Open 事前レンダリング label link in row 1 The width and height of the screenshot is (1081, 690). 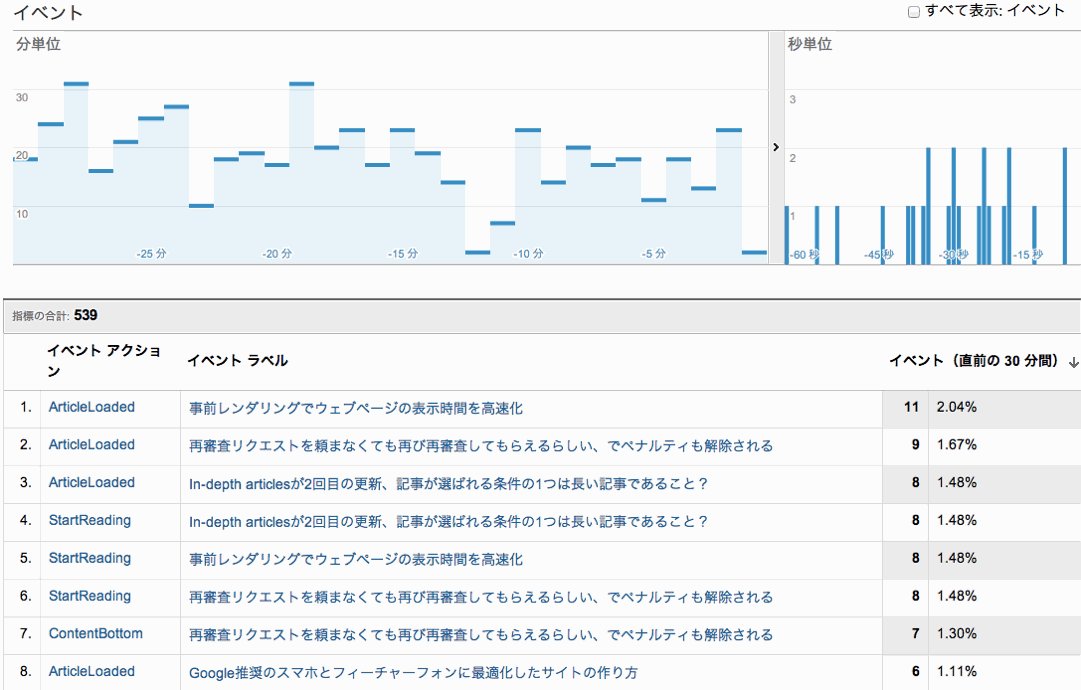(x=356, y=408)
